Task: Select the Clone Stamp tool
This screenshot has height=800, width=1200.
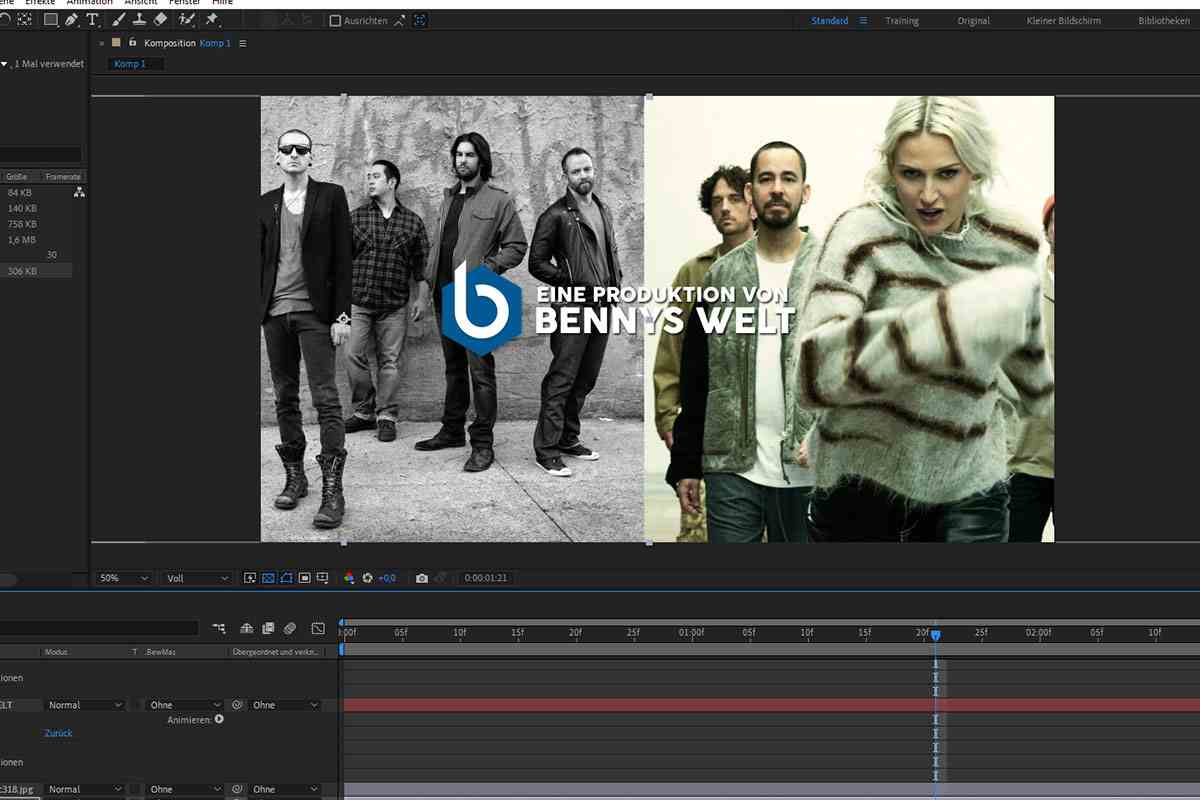Action: coord(139,20)
